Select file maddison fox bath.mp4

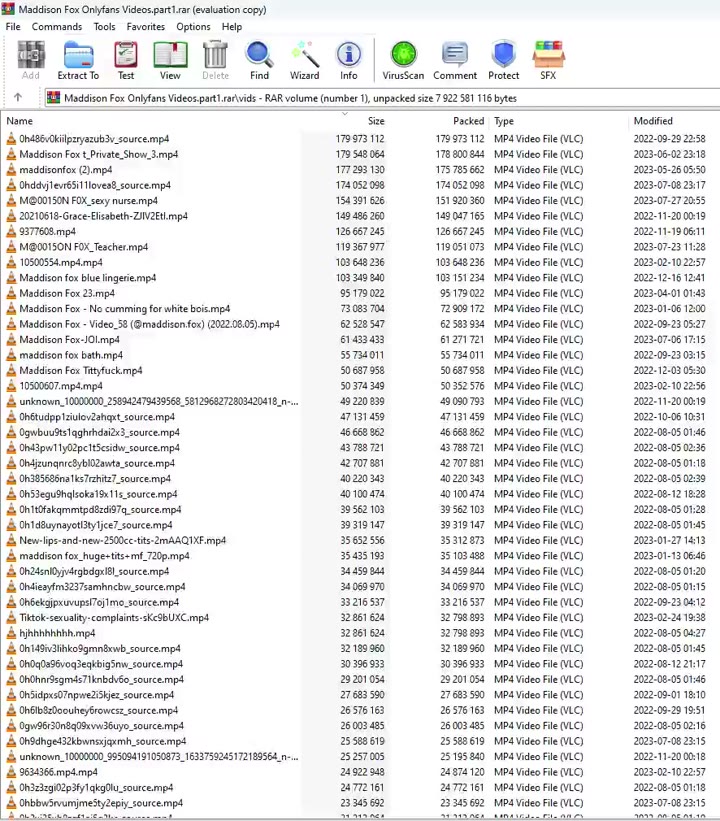coord(71,355)
